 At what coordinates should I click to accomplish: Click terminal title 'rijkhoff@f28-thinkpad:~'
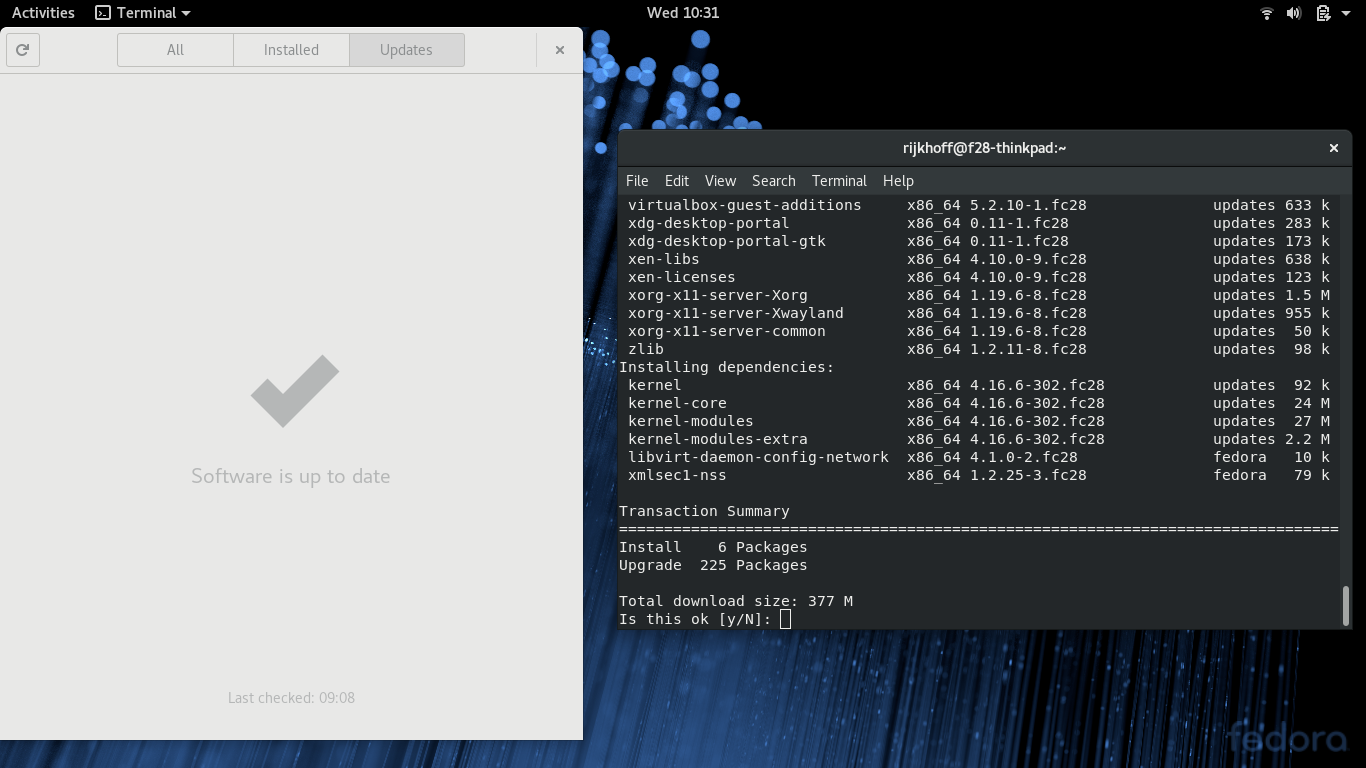click(x=984, y=148)
